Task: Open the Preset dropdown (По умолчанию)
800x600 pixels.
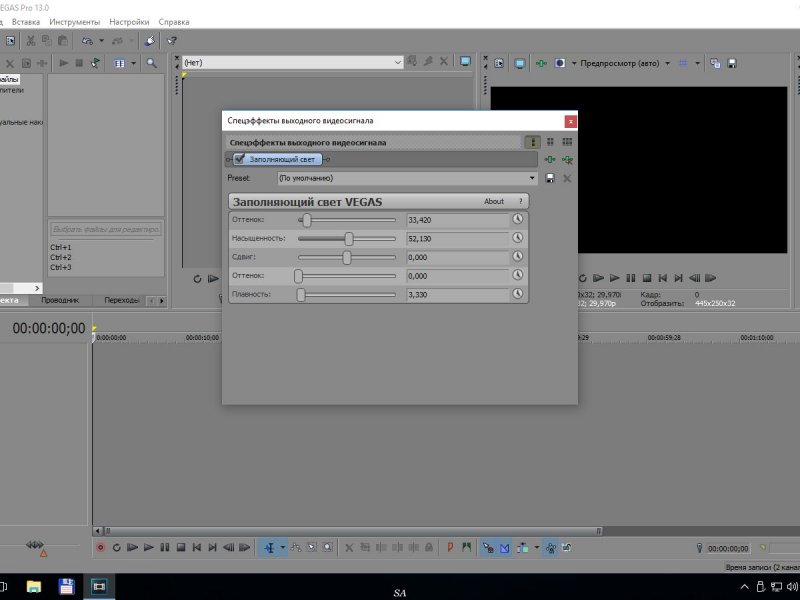Action: tap(407, 178)
